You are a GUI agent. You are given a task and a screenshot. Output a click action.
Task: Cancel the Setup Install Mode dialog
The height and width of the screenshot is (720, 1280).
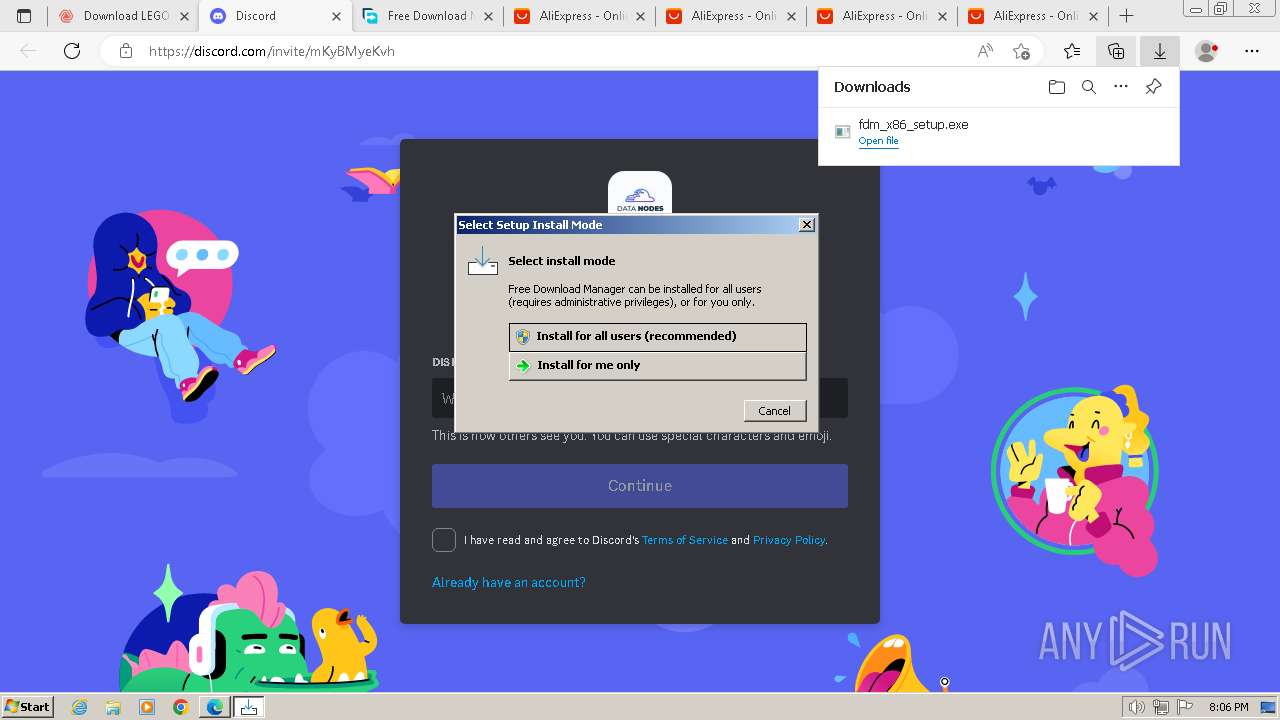click(x=774, y=410)
